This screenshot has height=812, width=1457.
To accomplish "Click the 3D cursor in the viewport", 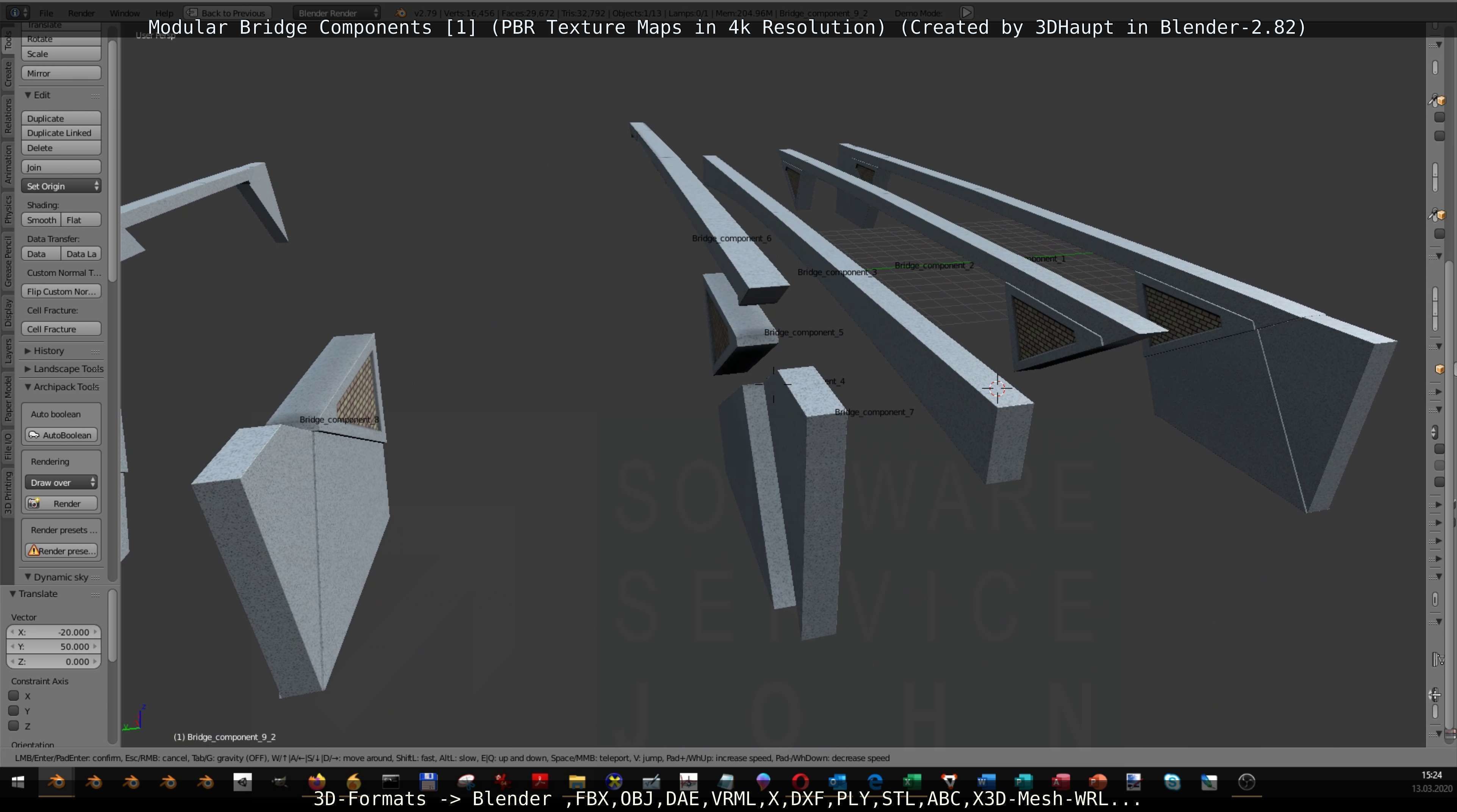I will click(997, 389).
